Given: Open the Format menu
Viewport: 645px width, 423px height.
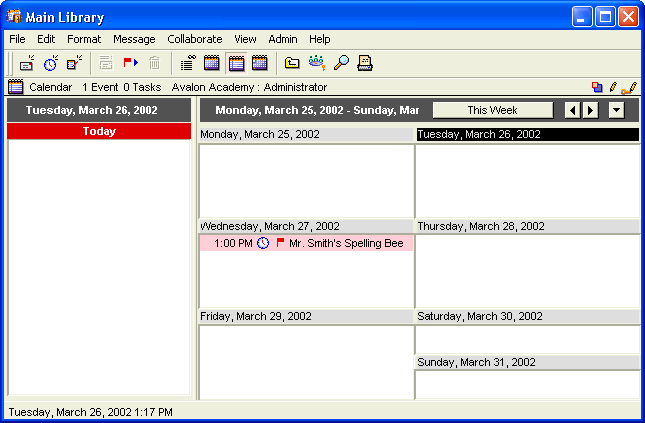Looking at the screenshot, I should [84, 39].
